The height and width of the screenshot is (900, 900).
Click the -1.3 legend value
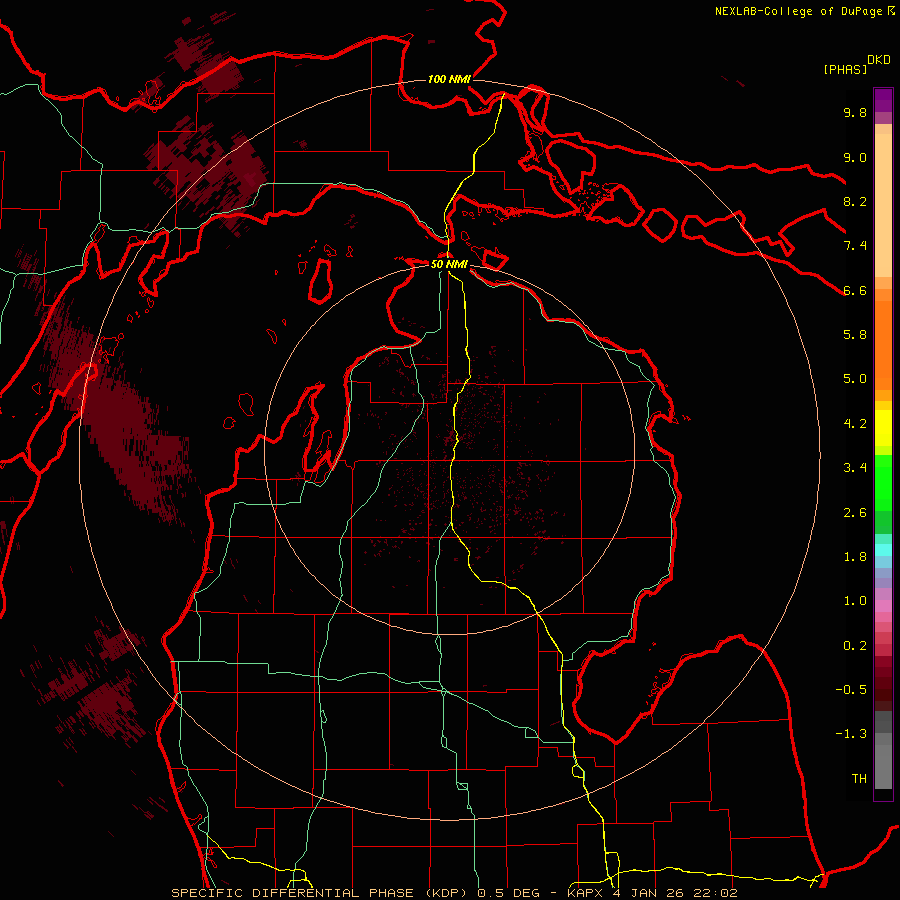click(x=851, y=734)
